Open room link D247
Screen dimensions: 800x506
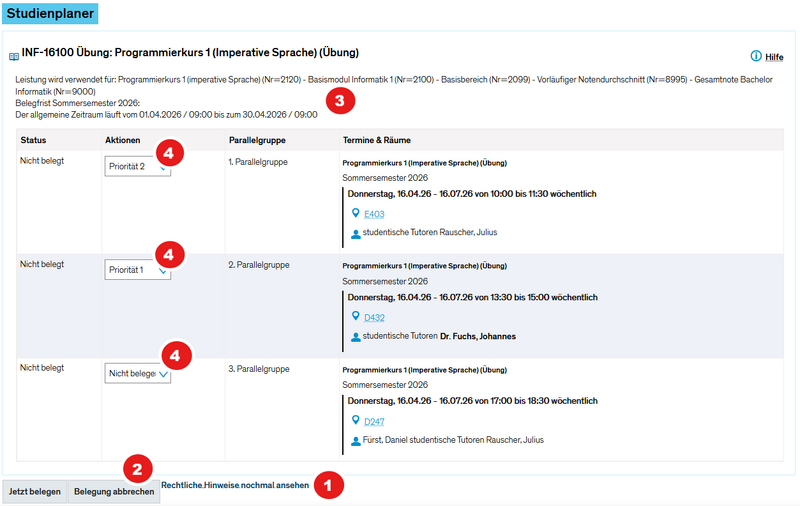pos(374,422)
